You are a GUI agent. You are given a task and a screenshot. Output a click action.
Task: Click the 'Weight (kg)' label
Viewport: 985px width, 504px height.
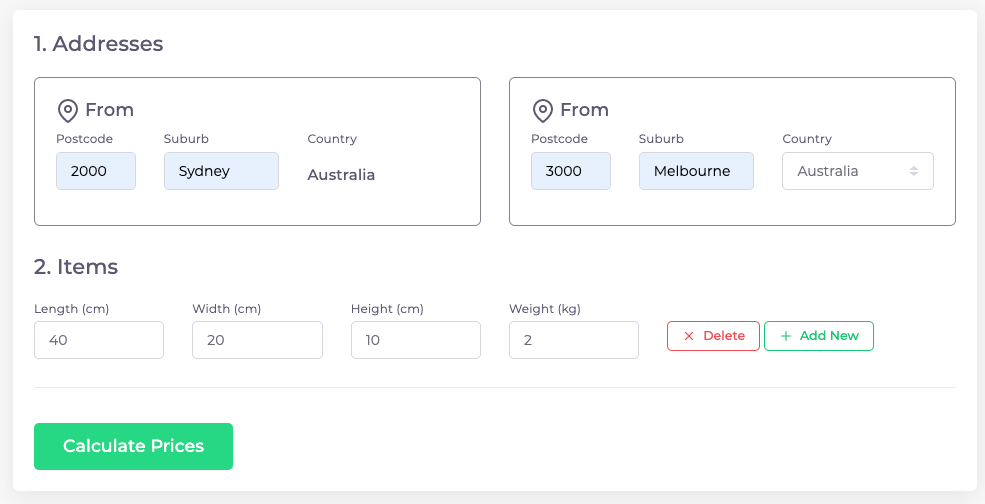coord(545,309)
